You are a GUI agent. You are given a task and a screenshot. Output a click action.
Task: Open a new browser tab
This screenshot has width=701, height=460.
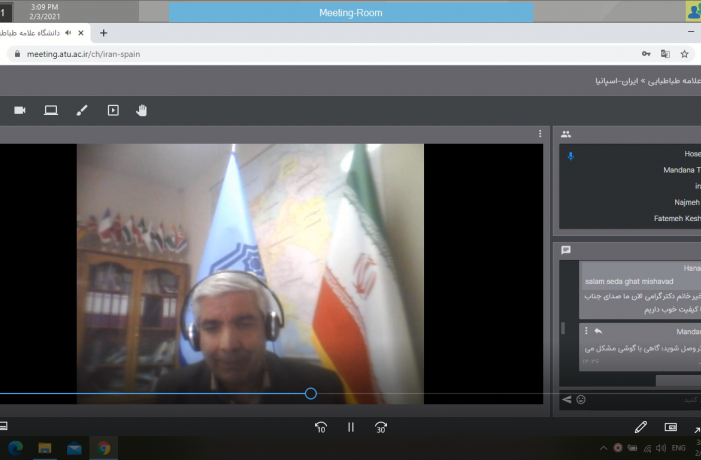pos(103,33)
